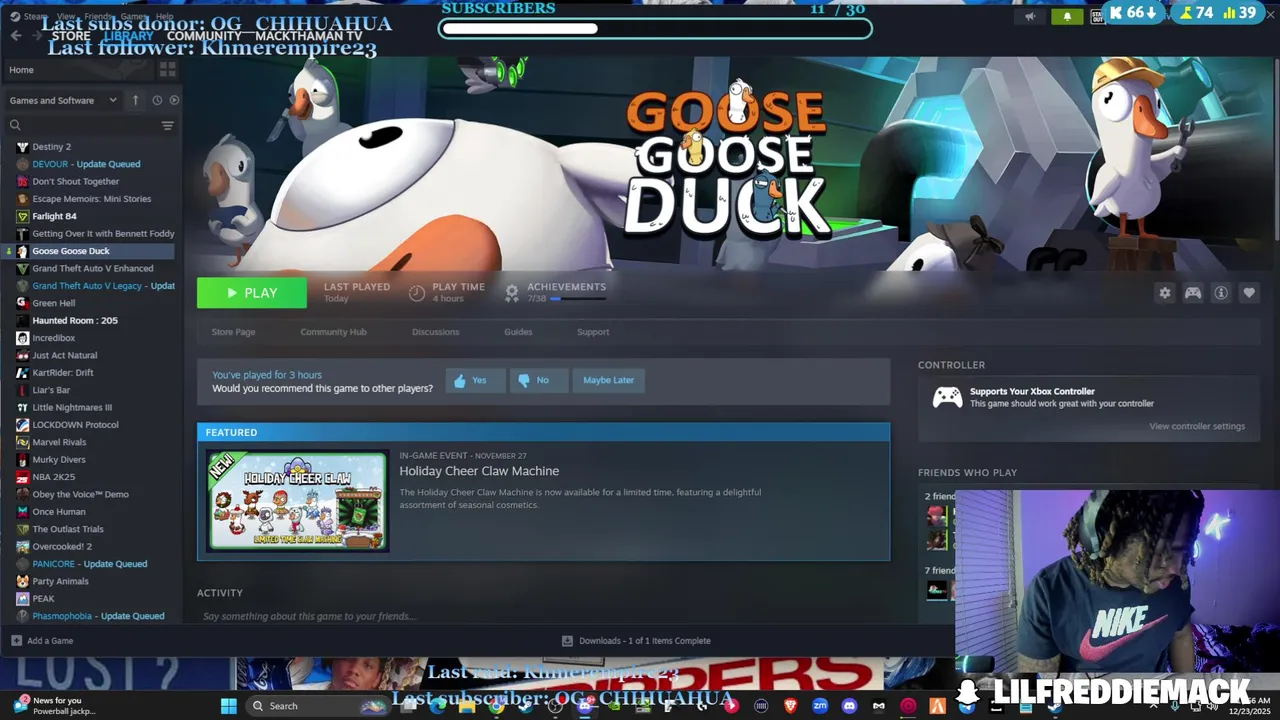Open Holiday Cheer Claw Machine thumbnail

pos(298,500)
